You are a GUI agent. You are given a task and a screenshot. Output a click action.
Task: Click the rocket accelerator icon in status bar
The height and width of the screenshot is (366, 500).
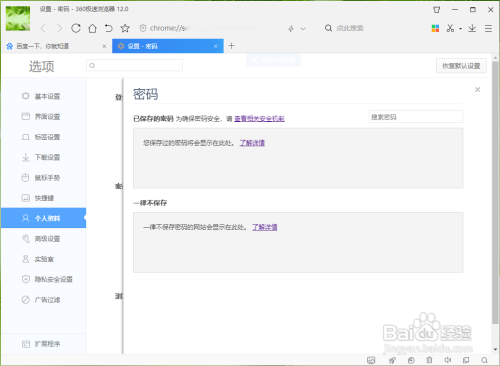coord(392,360)
